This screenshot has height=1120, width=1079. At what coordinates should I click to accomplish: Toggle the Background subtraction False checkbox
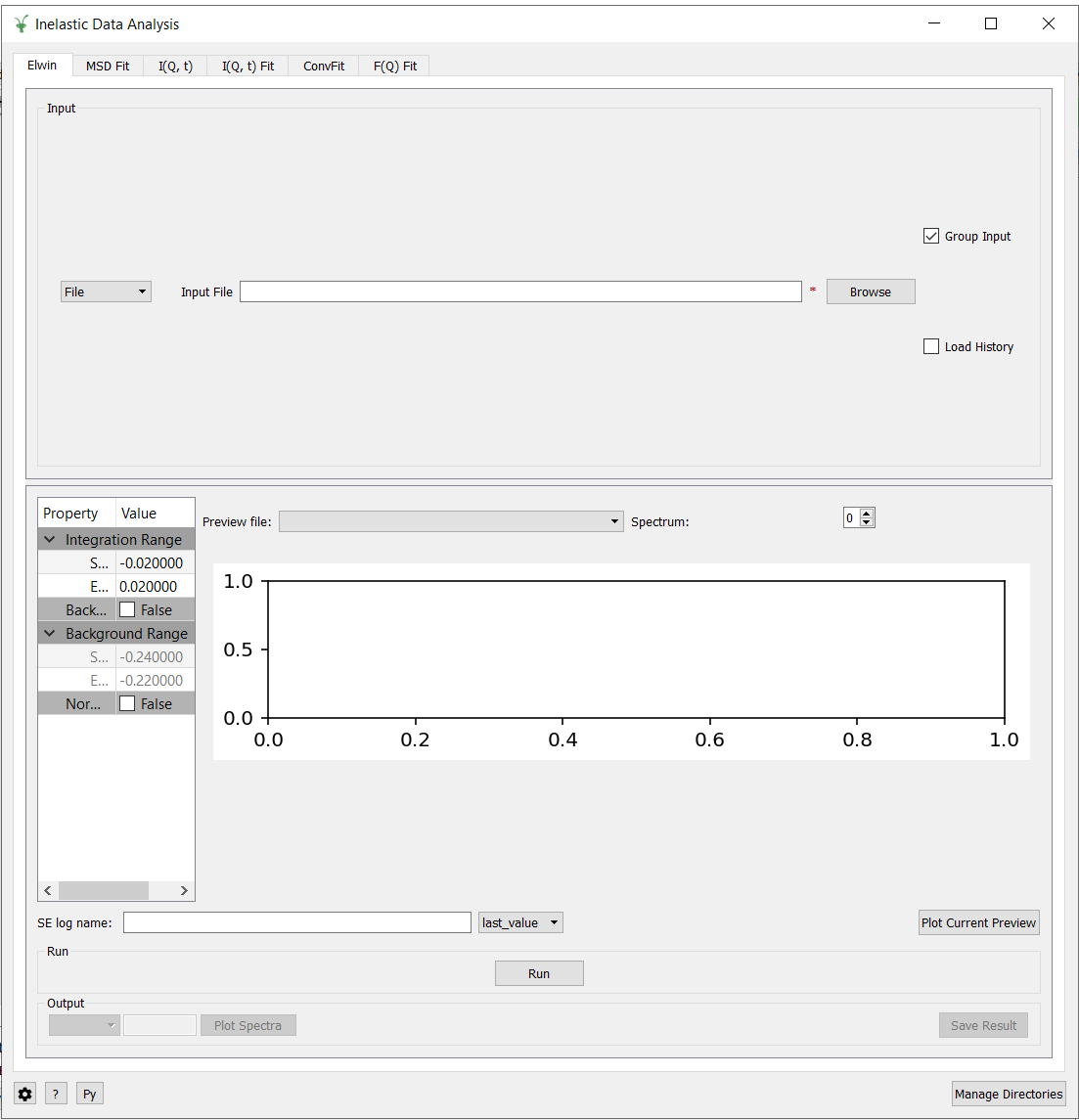tap(127, 609)
